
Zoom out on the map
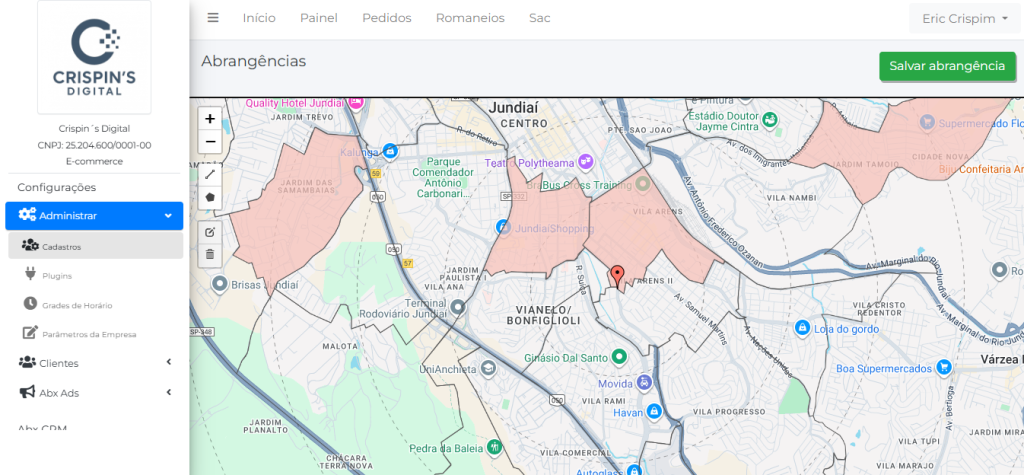tap(210, 142)
